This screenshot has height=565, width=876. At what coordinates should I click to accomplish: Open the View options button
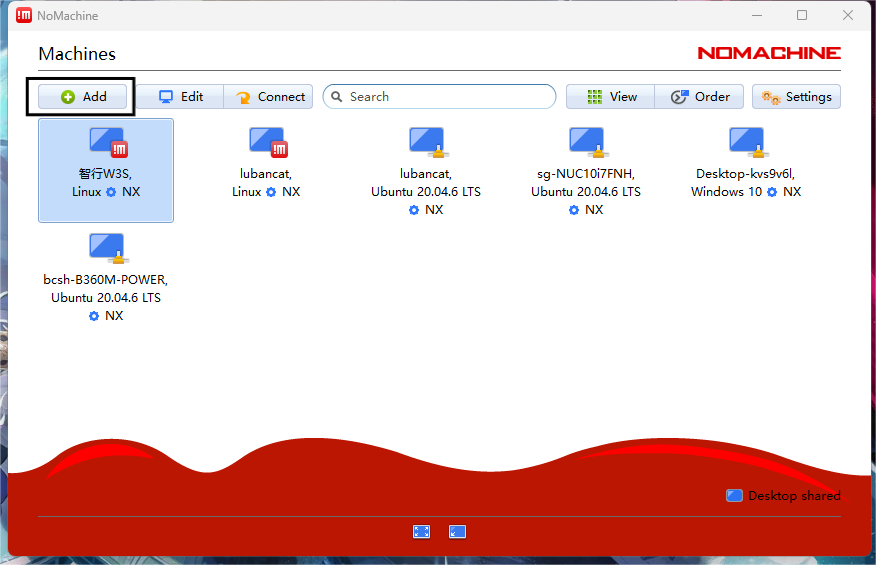click(x=610, y=97)
